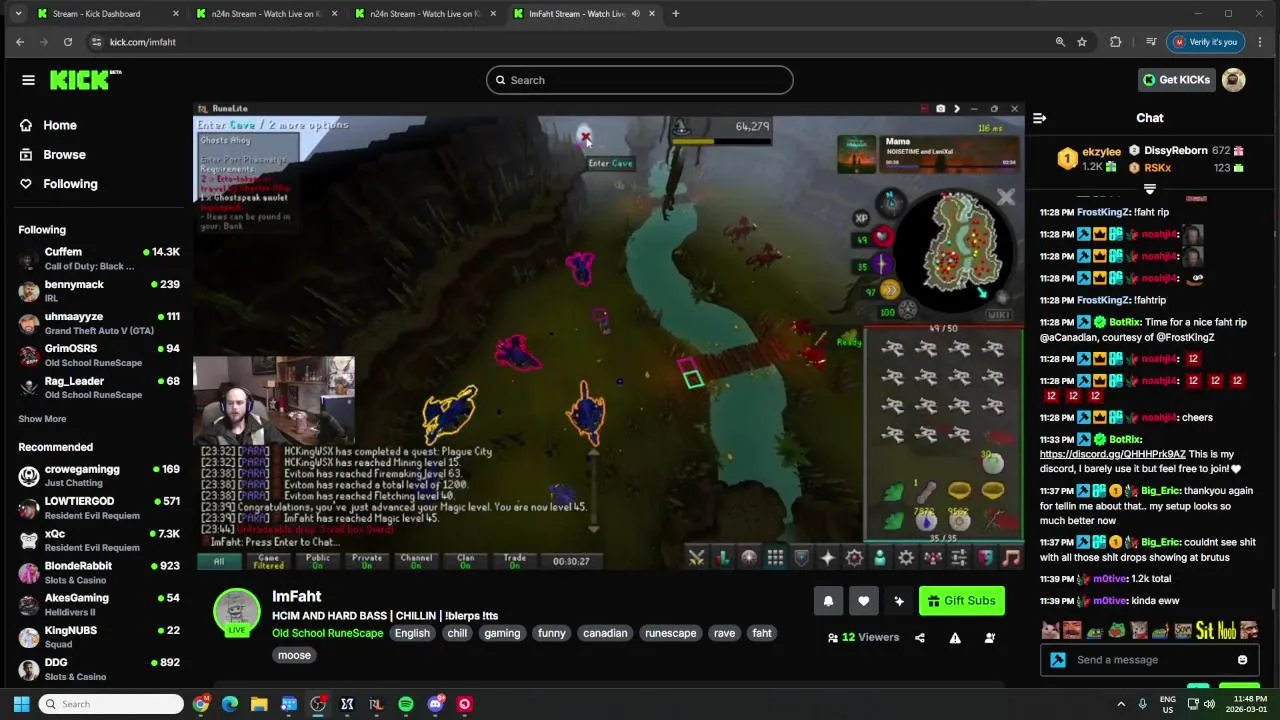Open the Windows Start menu
The width and height of the screenshot is (1280, 720).
pos(21,704)
